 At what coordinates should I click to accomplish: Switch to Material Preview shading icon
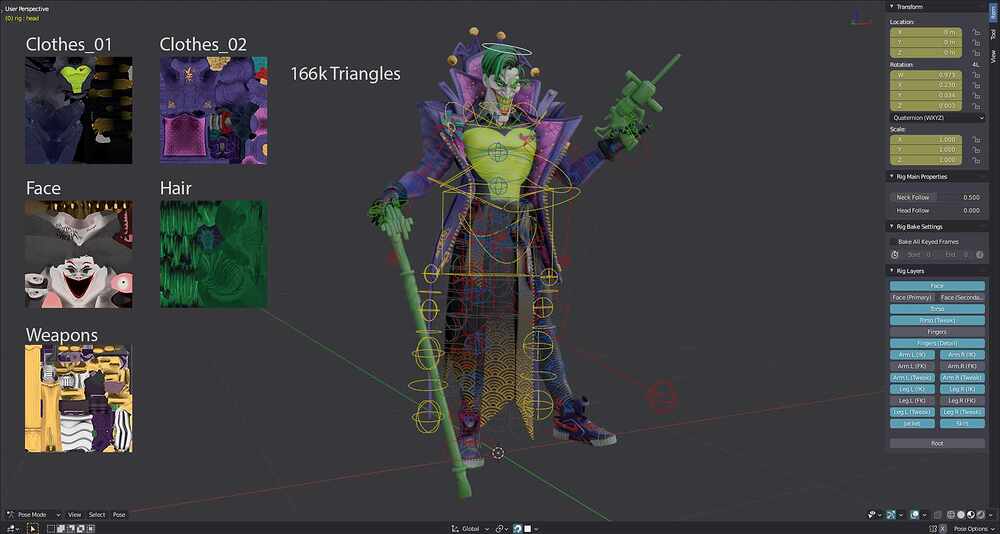[x=971, y=515]
